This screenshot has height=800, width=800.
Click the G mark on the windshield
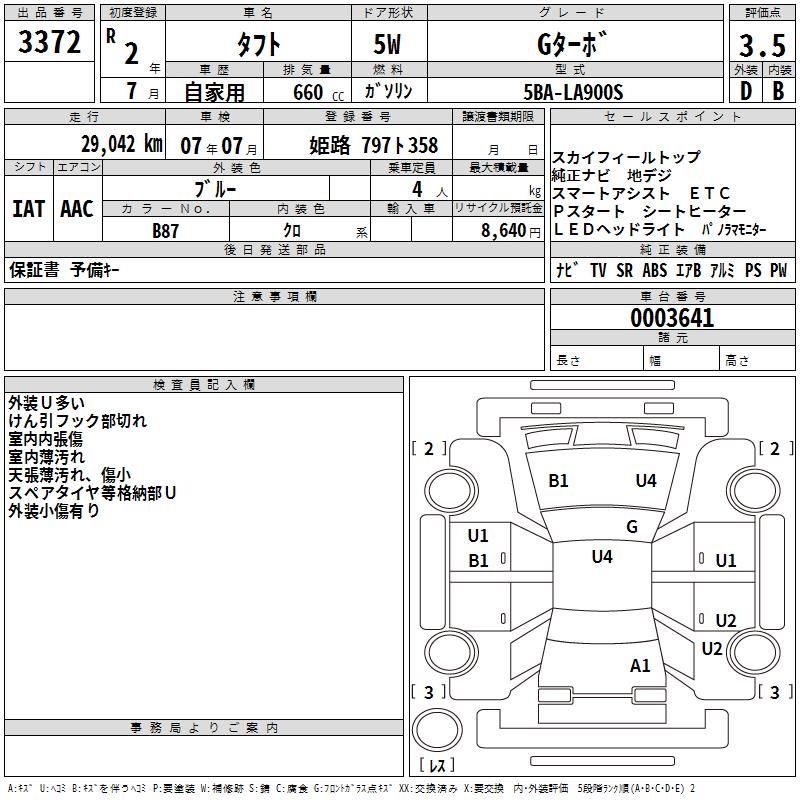pos(632,527)
